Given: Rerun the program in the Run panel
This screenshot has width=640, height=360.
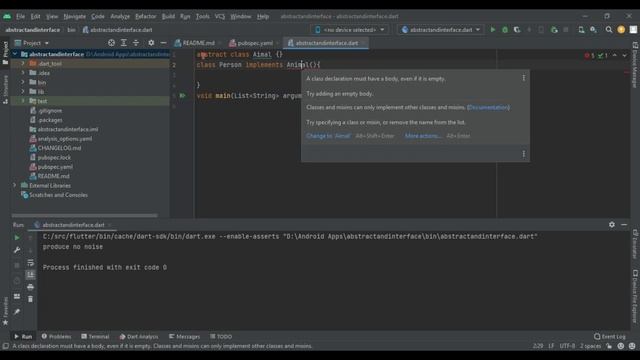Looking at the screenshot, I should pos(17,238).
